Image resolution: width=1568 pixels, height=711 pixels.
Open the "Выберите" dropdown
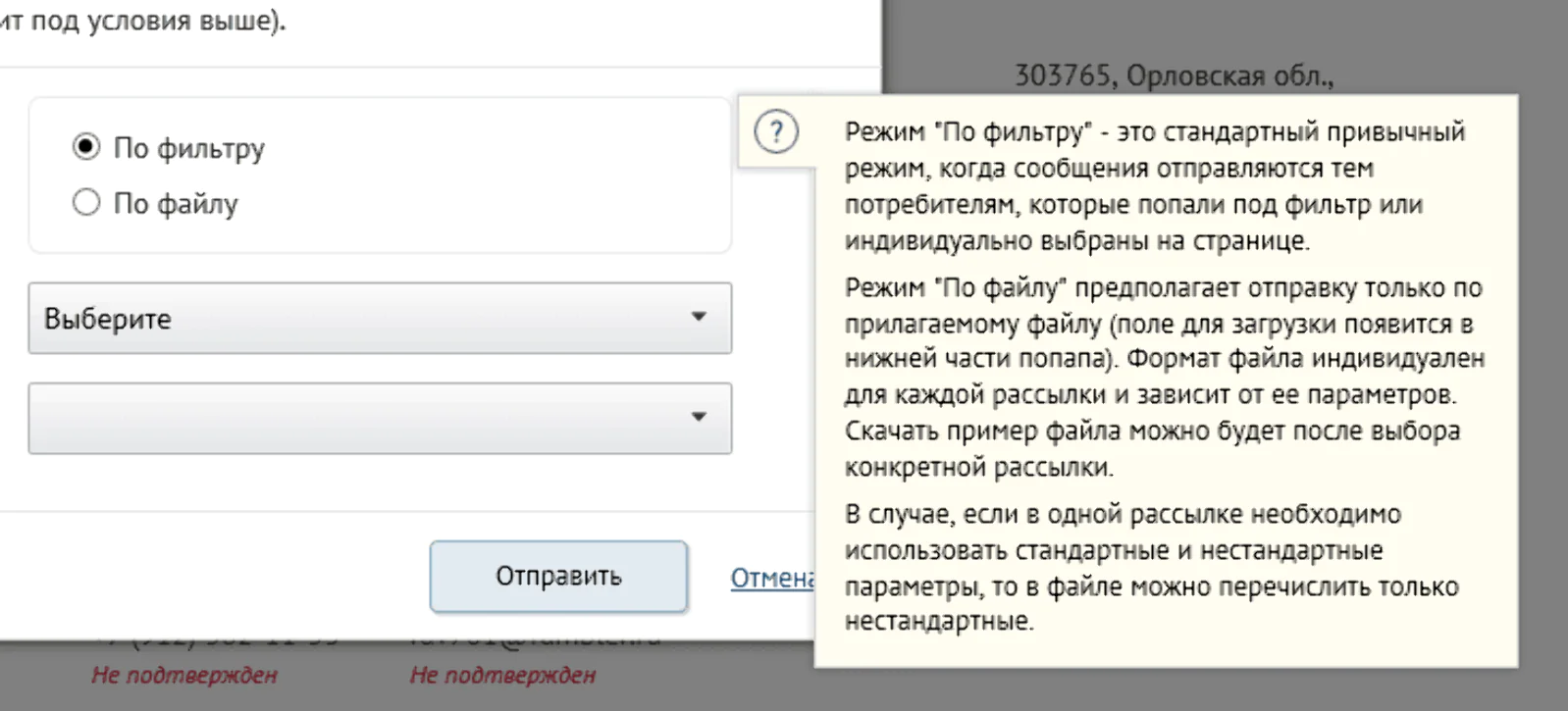pyautogui.click(x=380, y=318)
